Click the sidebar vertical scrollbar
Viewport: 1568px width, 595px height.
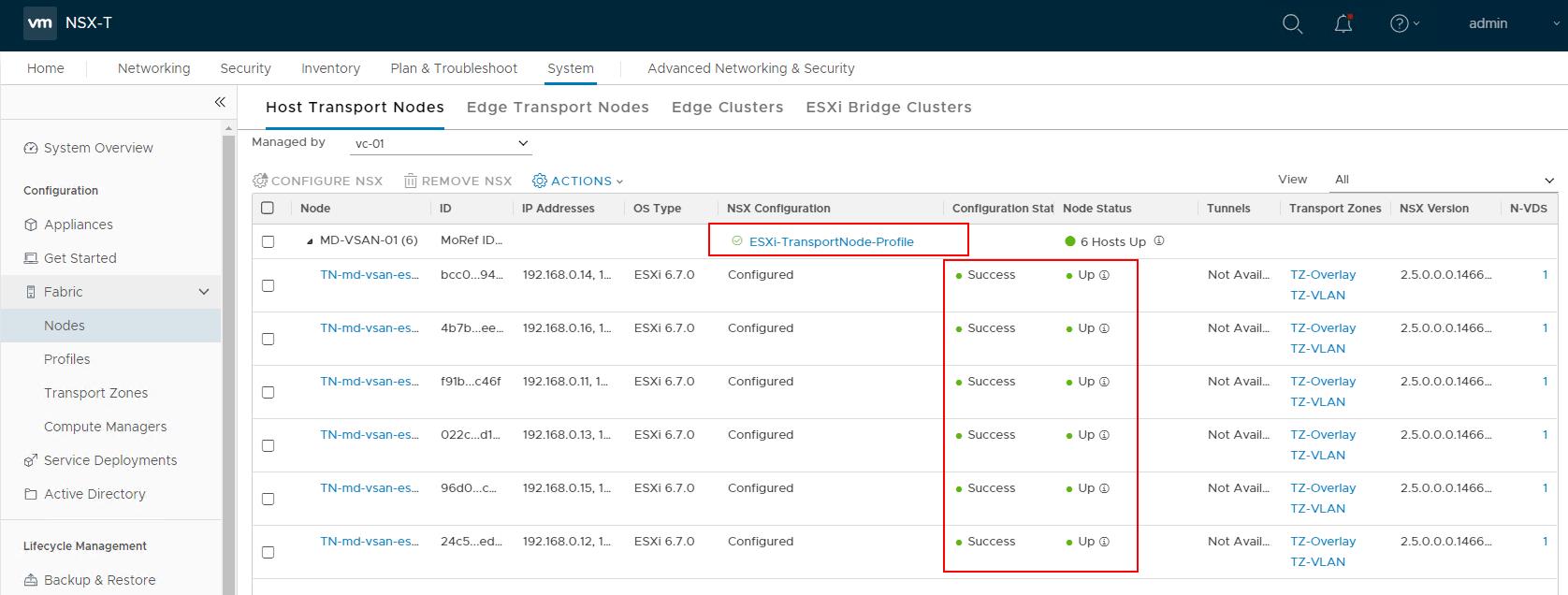click(x=229, y=365)
